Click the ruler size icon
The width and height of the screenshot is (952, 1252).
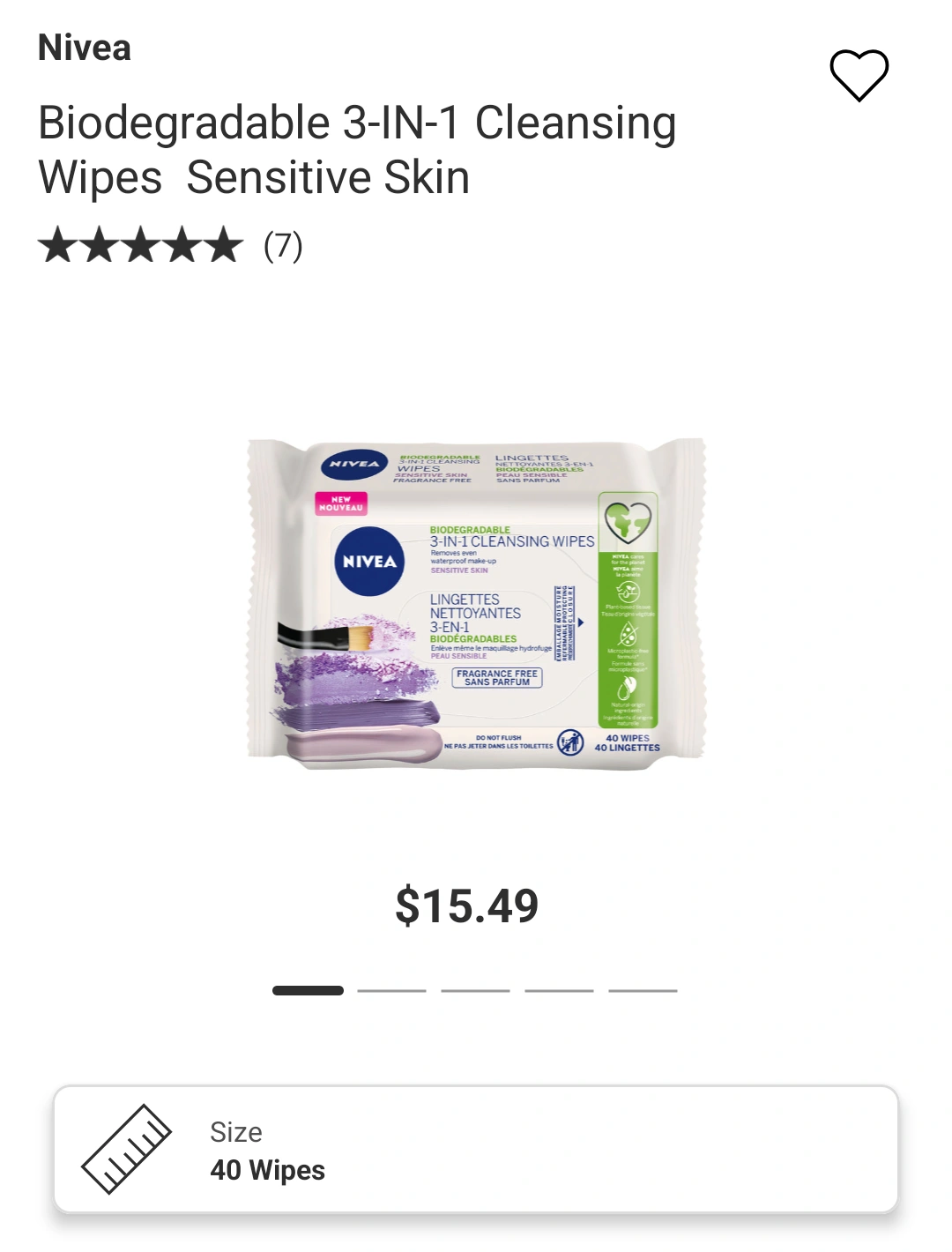[x=126, y=1149]
